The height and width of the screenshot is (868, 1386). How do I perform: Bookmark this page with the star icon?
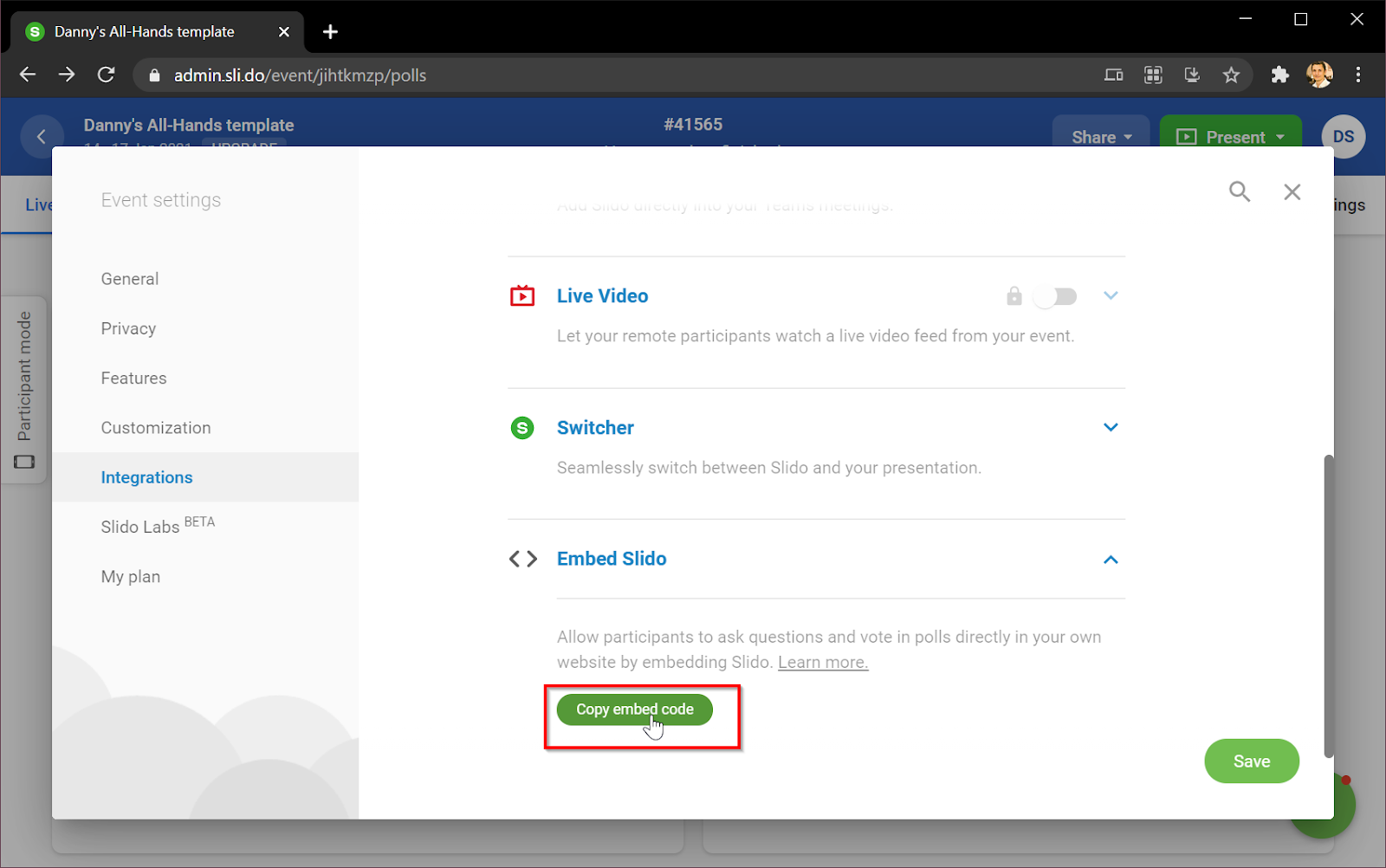click(x=1231, y=75)
